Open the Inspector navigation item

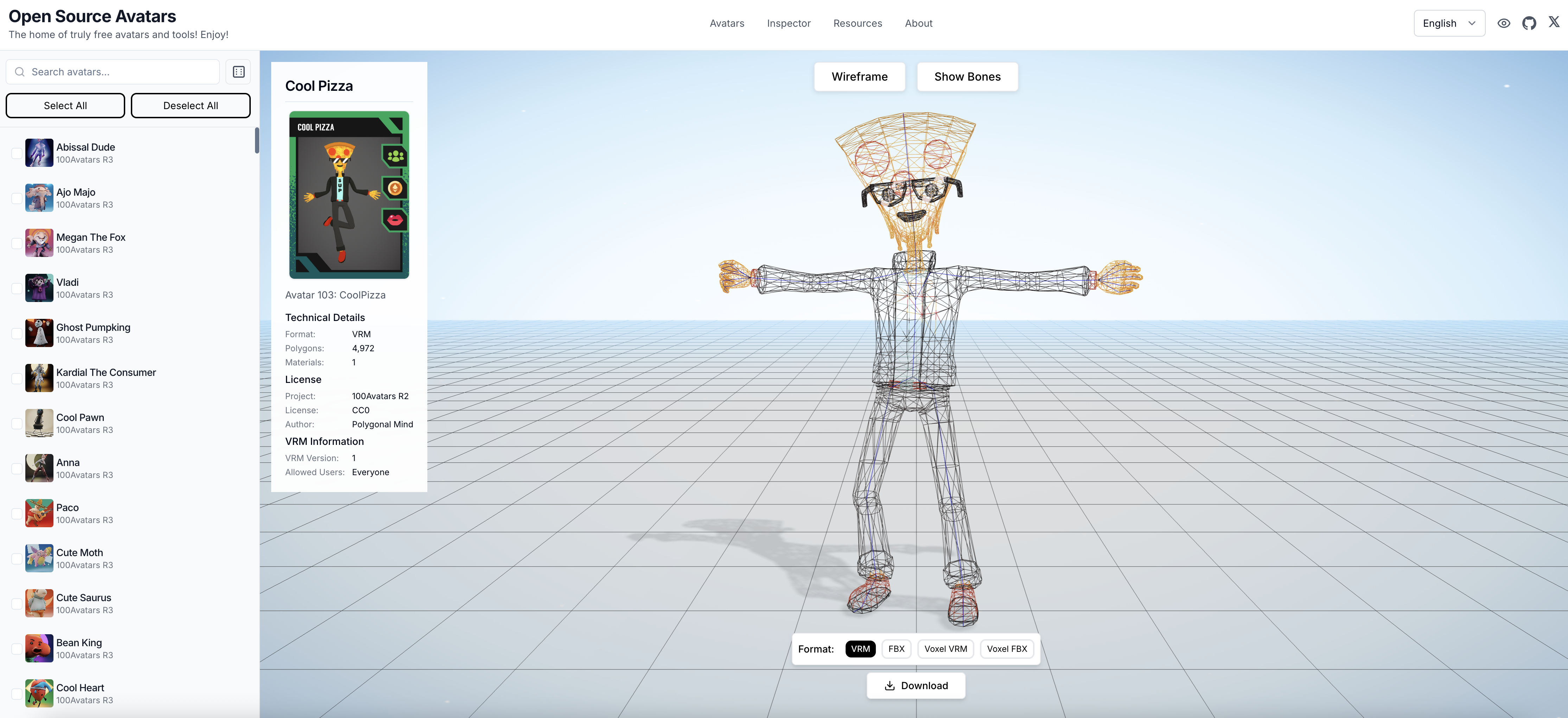789,23
